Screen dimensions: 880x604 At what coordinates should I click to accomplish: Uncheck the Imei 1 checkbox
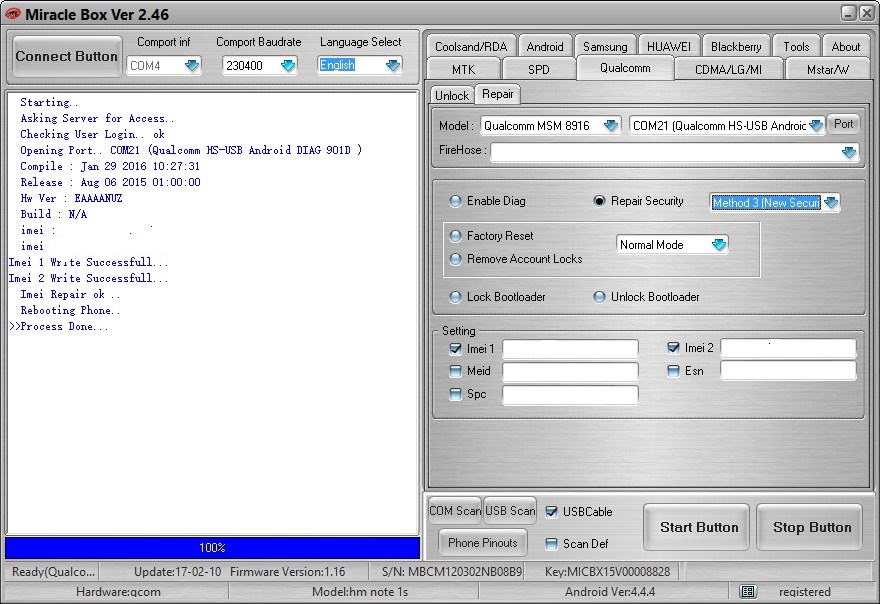[456, 349]
